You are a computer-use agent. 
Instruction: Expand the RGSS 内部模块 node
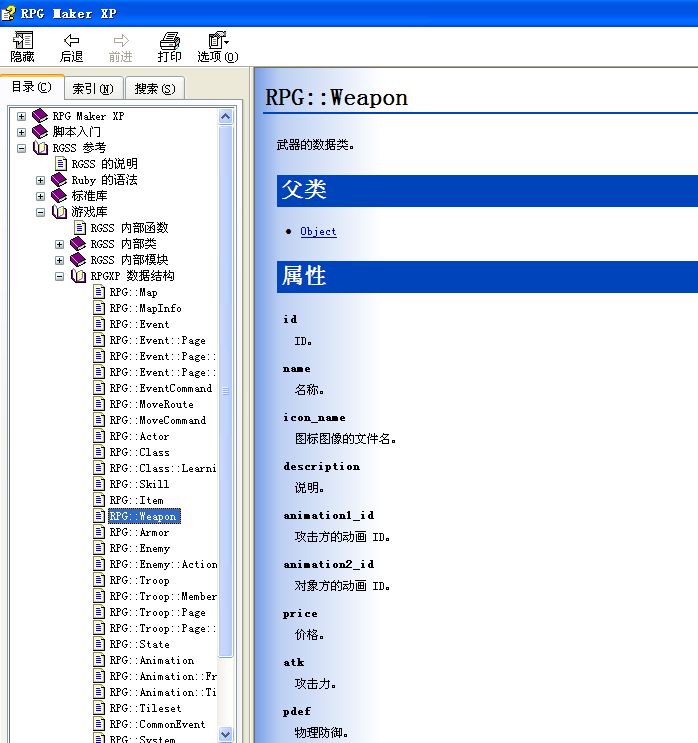click(x=59, y=260)
